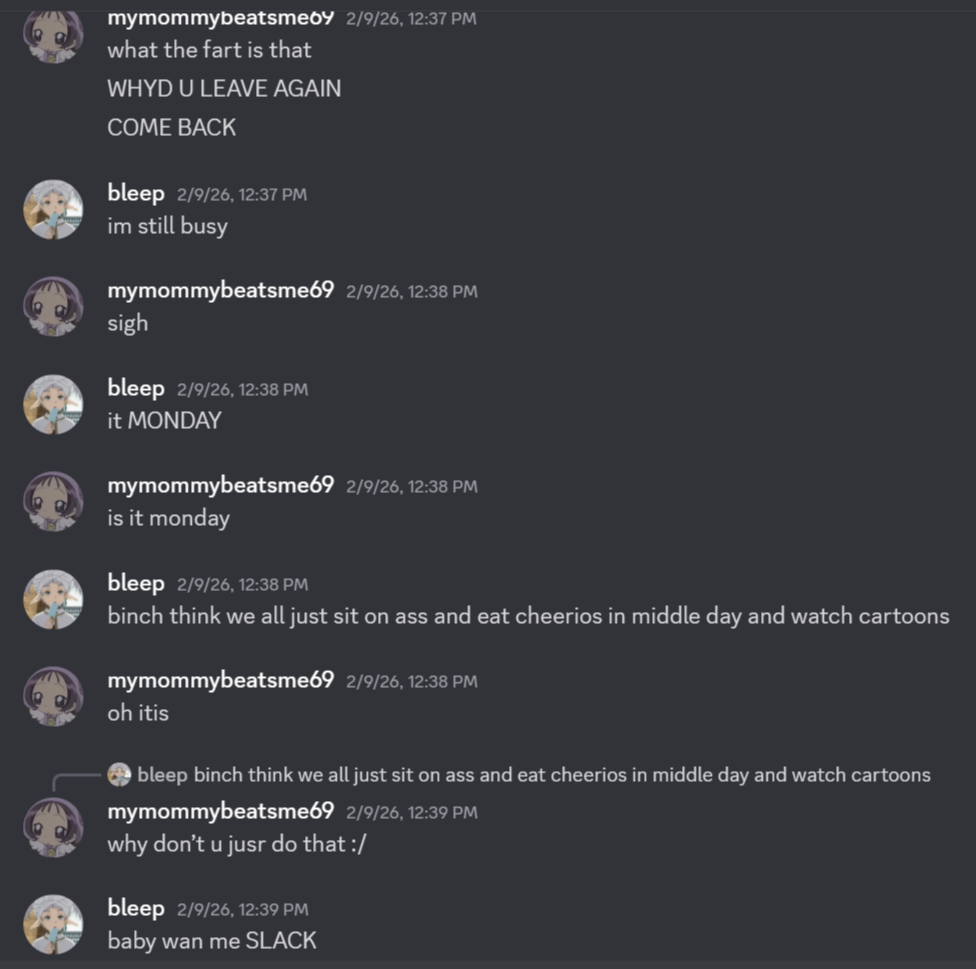
Task: Click bleep's avatar beside "it MONDAY" message
Action: coord(53,405)
